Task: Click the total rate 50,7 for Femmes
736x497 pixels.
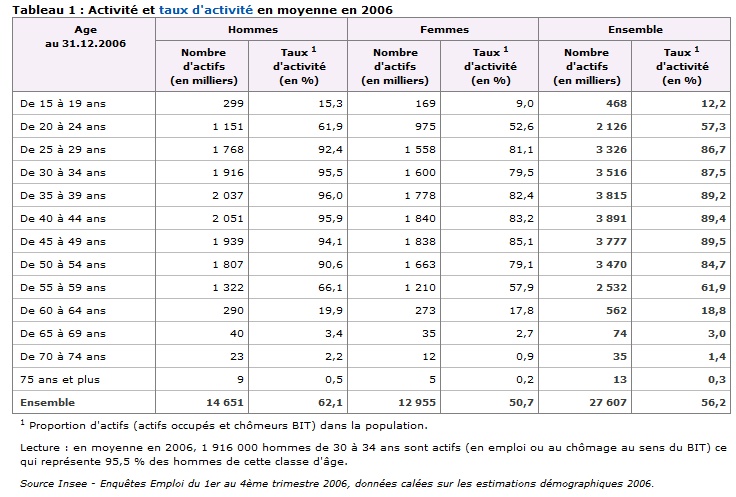Action: [521, 403]
